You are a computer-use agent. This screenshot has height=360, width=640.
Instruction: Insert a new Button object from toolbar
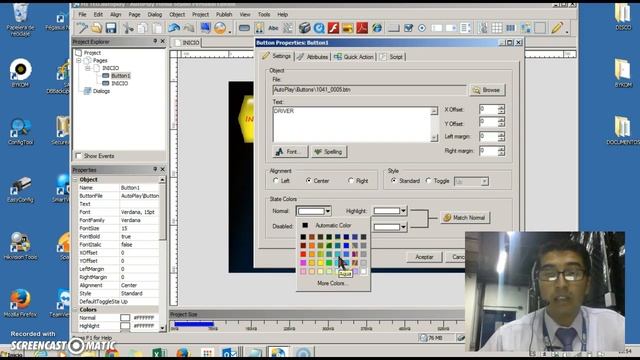pyautogui.click(x=244, y=28)
